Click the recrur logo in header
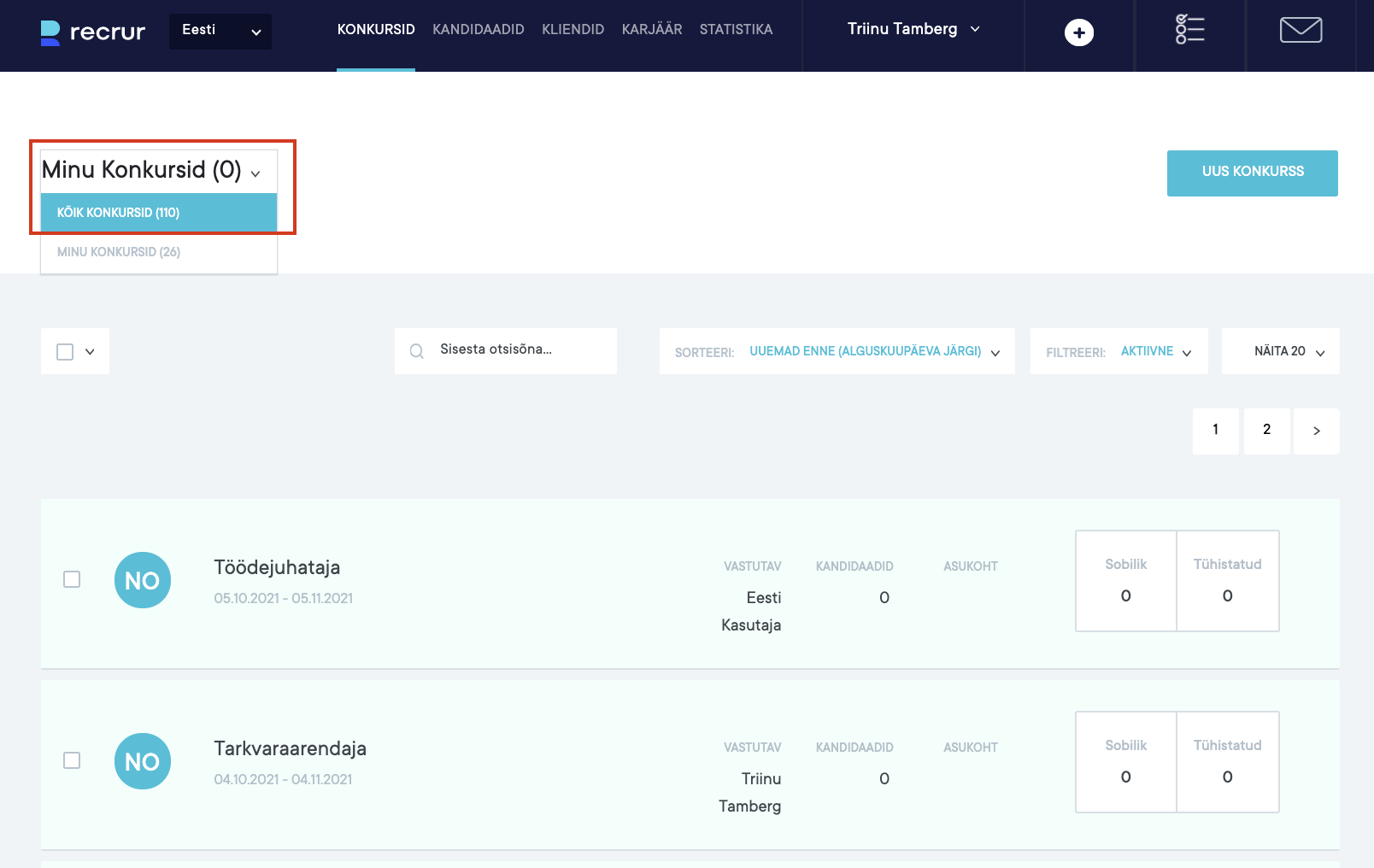This screenshot has width=1374, height=868. (93, 32)
